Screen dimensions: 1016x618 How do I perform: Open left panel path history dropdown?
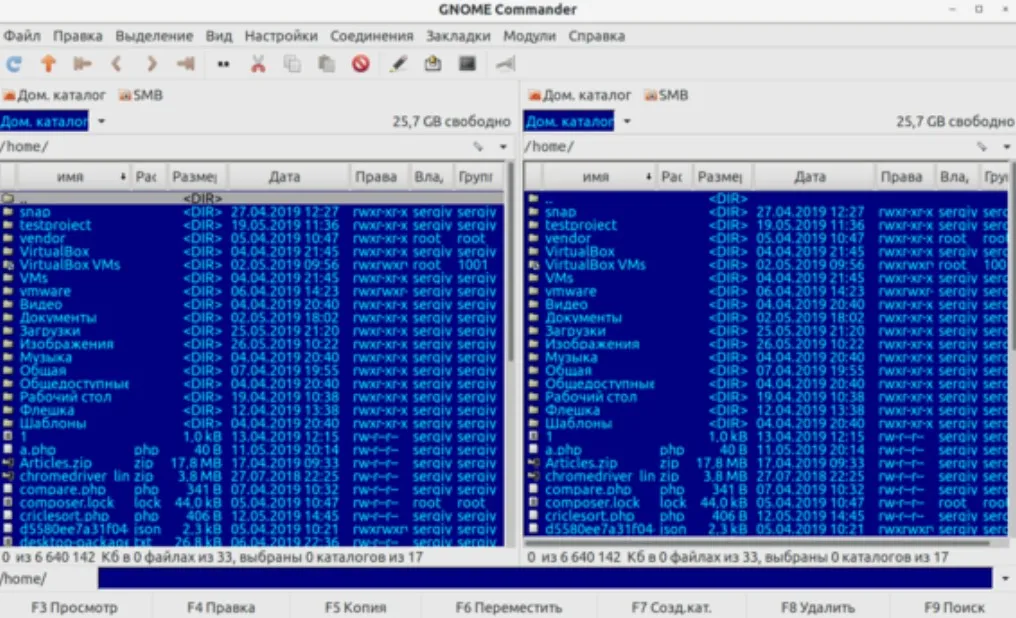pyautogui.click(x=503, y=147)
